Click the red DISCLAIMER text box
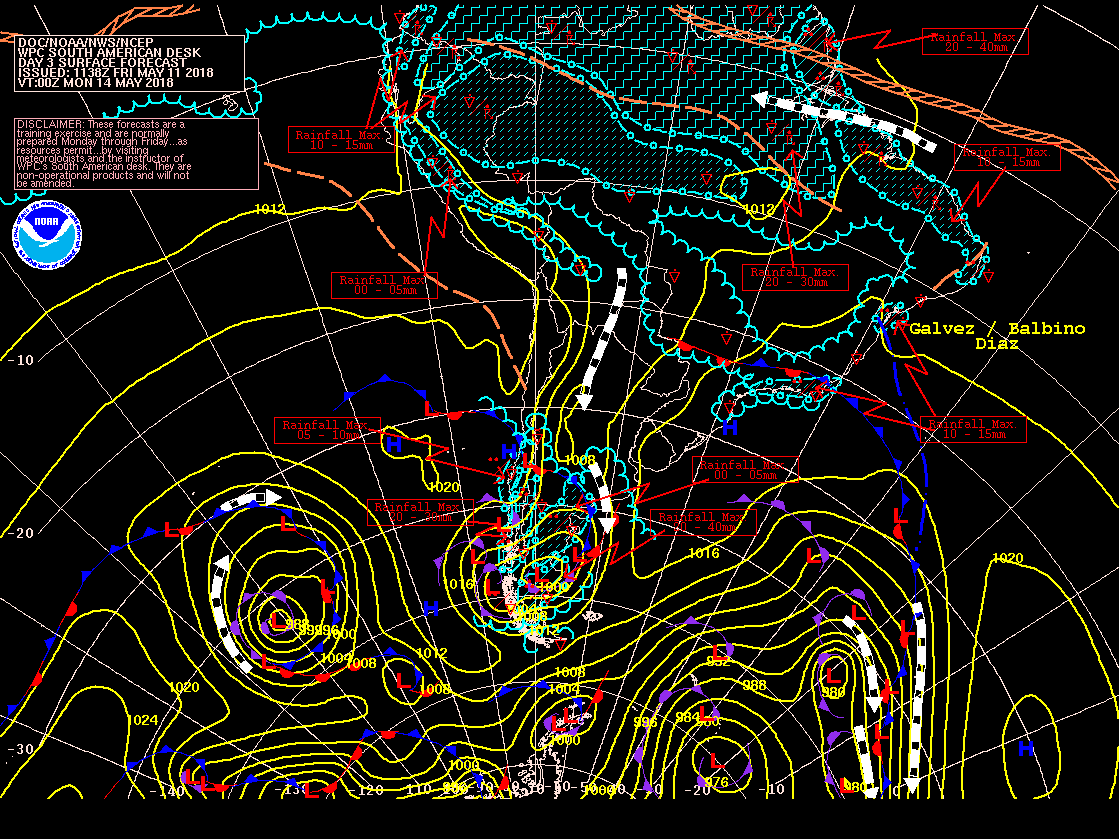 tap(136, 153)
